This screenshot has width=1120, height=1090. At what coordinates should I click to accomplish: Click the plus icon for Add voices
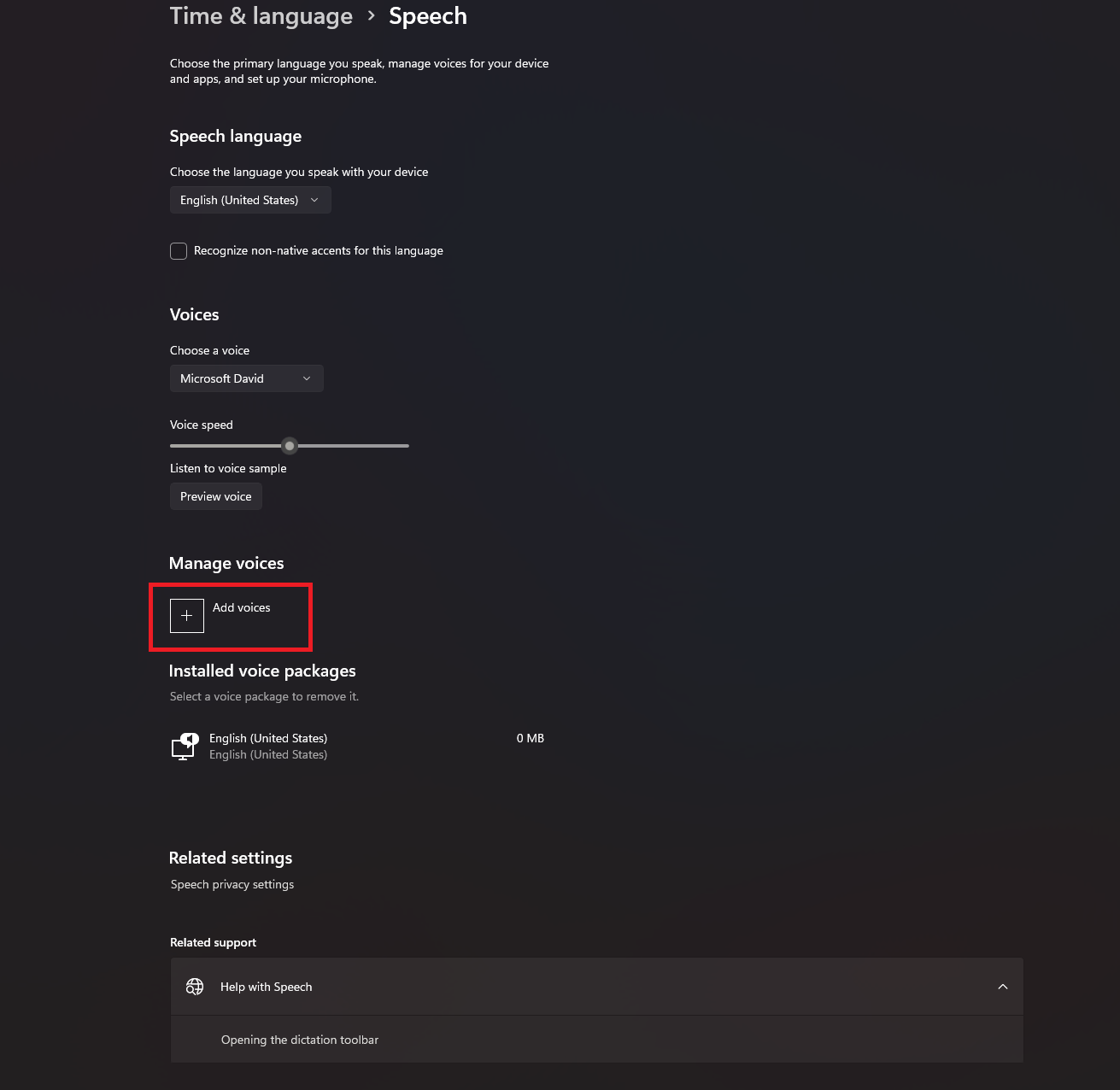click(187, 616)
